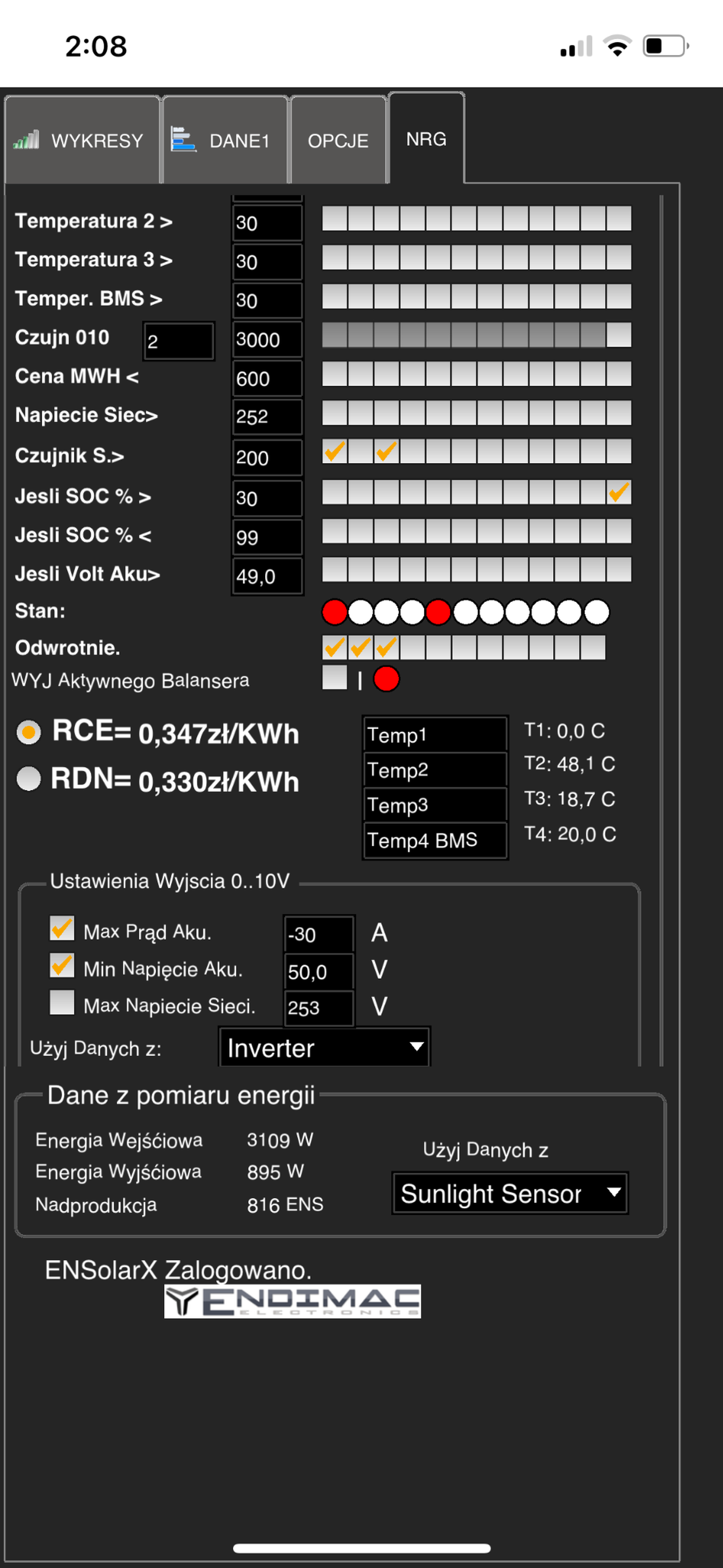Select the RDN price radio button
The width and height of the screenshot is (723, 1568).
coord(29,778)
